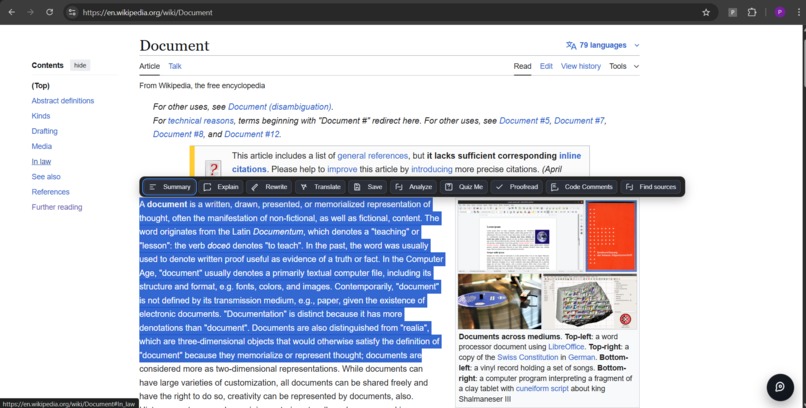Go to Further reading section in Contents
The width and height of the screenshot is (806, 408).
pos(57,207)
